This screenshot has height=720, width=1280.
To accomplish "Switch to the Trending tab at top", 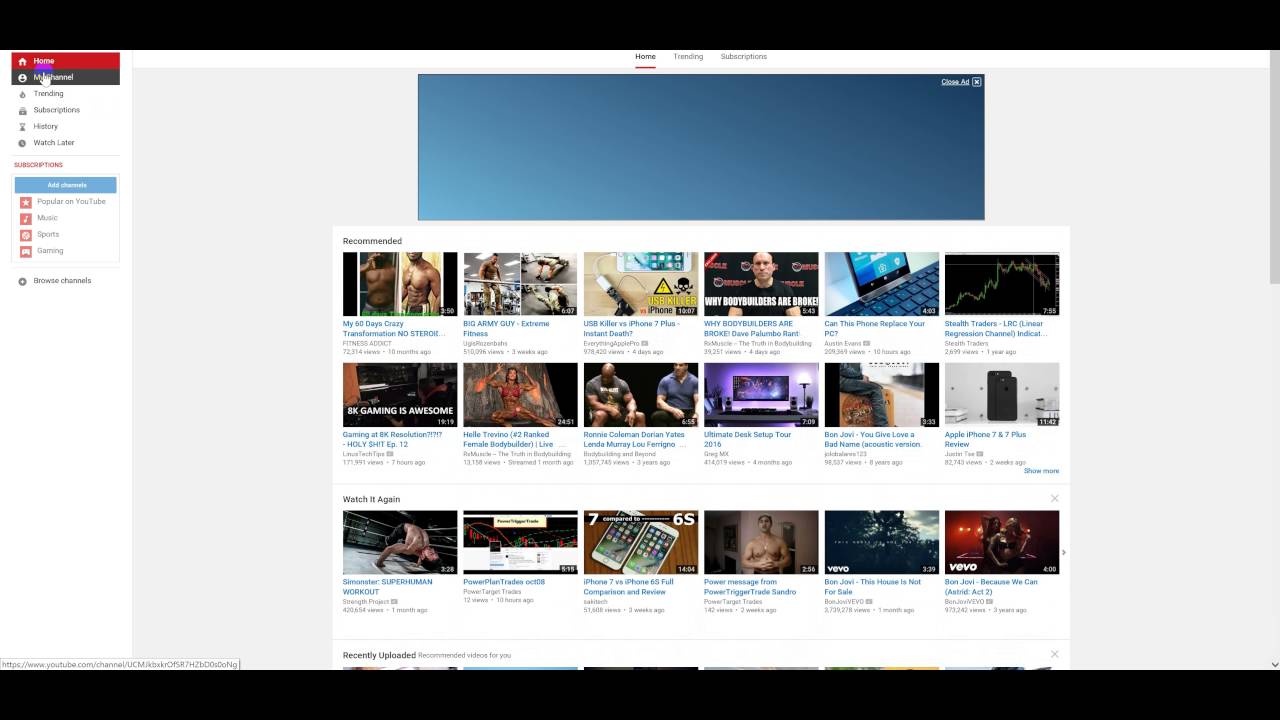I will pos(688,57).
